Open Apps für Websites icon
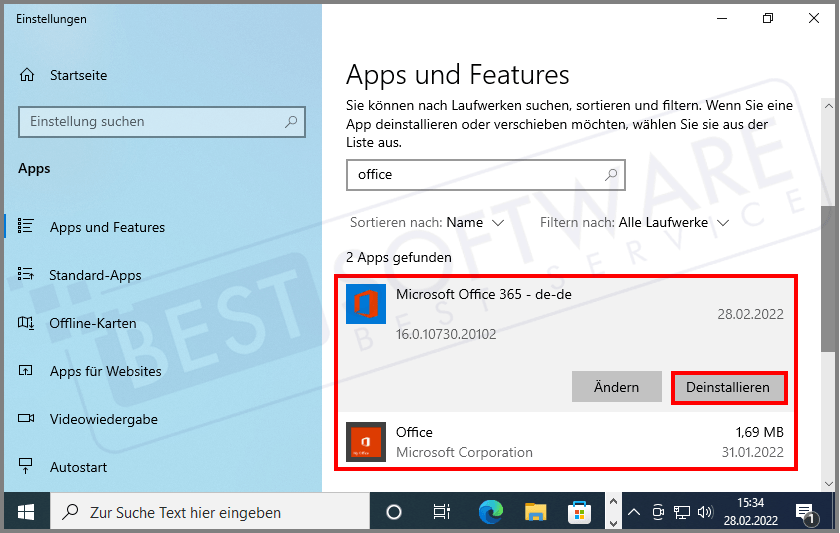840x533 pixels. pyautogui.click(x=26, y=371)
